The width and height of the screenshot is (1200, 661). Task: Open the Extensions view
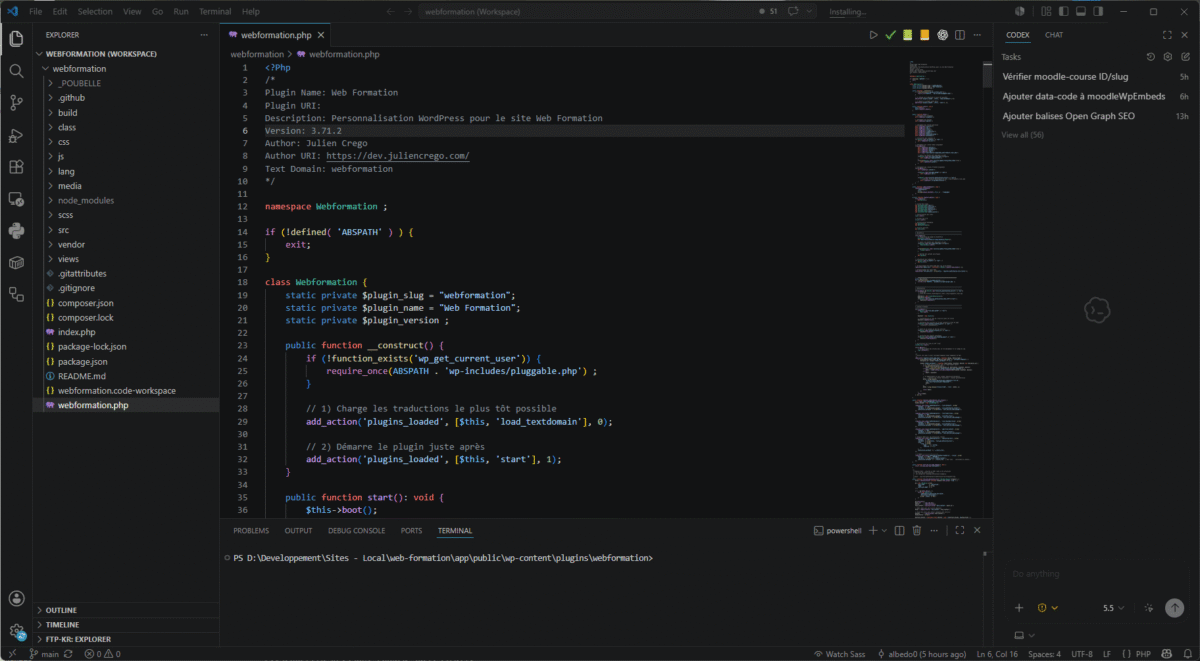click(16, 167)
